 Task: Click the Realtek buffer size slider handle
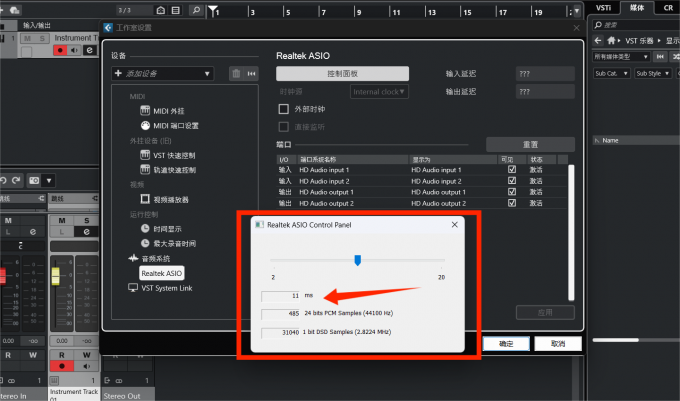pos(357,260)
